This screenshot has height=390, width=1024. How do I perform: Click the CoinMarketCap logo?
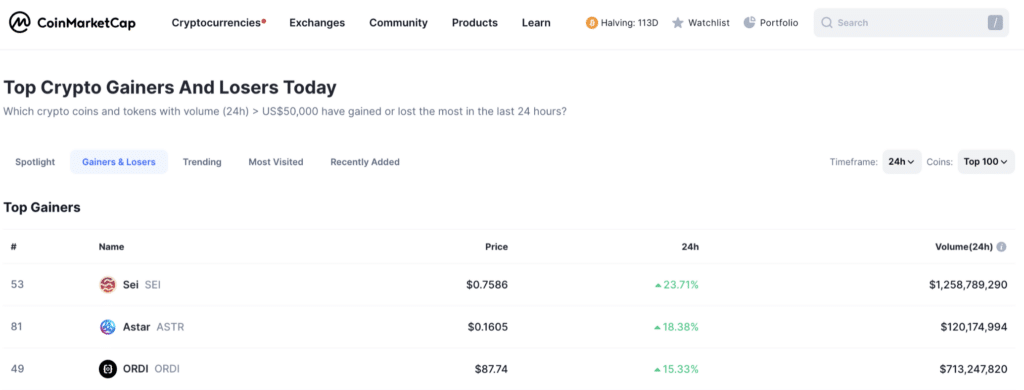point(72,23)
